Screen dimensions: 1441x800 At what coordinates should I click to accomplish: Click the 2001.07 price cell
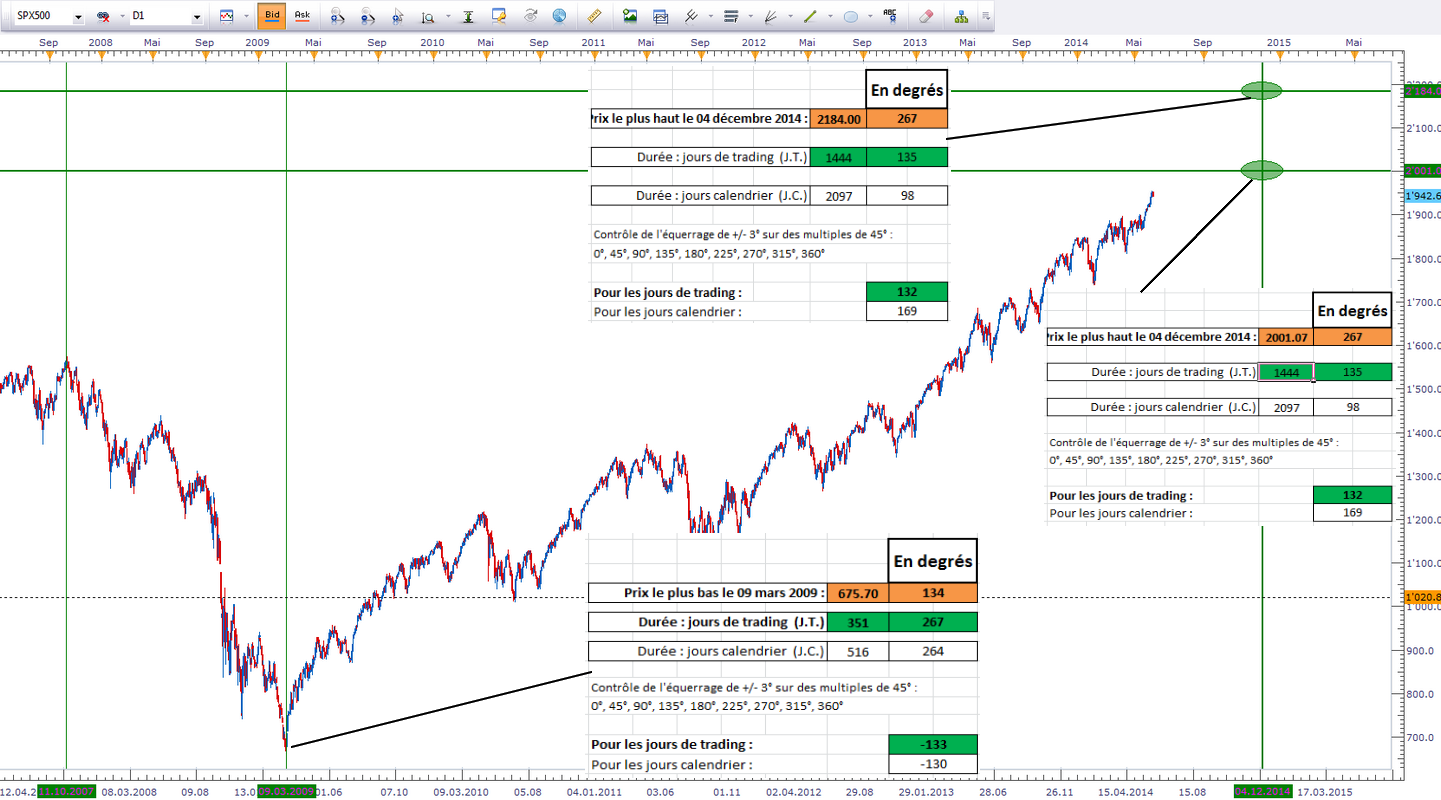point(1287,337)
